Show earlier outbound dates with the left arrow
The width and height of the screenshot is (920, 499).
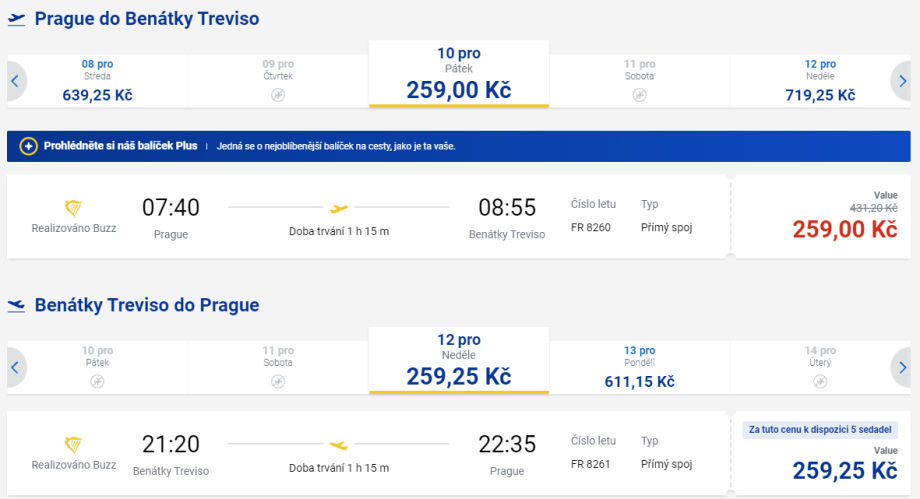tap(15, 81)
